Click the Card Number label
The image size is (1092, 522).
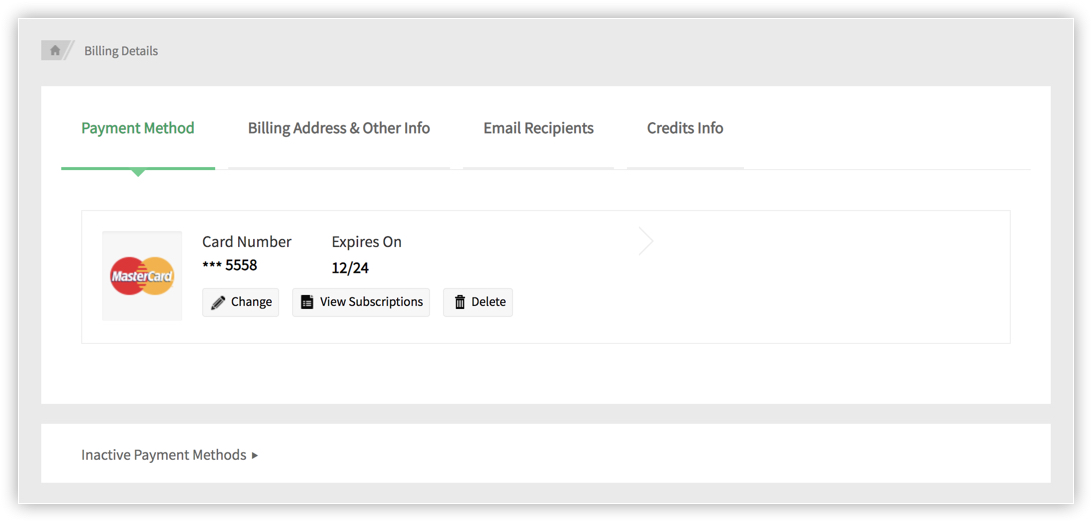coord(247,242)
